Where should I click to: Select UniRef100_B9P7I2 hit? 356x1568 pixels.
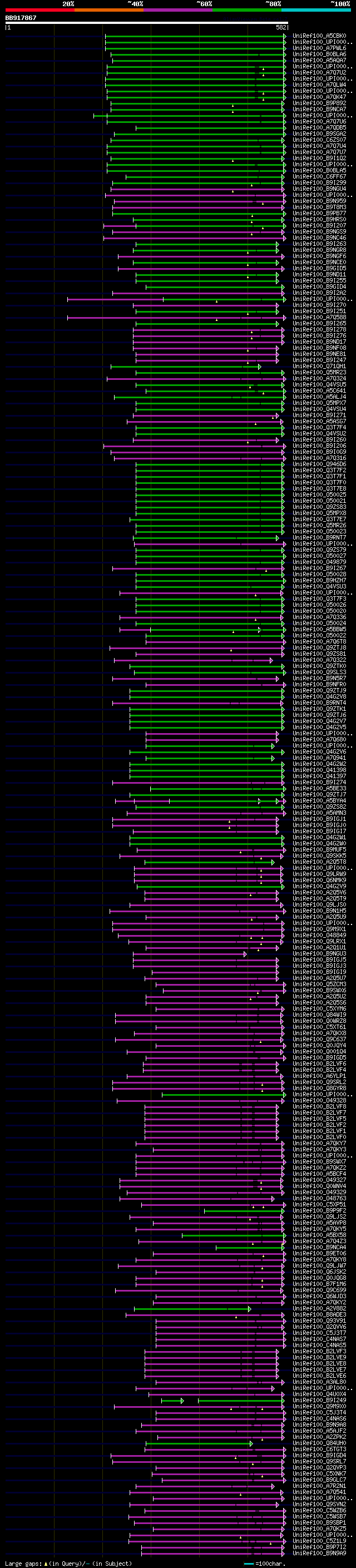319,1546
